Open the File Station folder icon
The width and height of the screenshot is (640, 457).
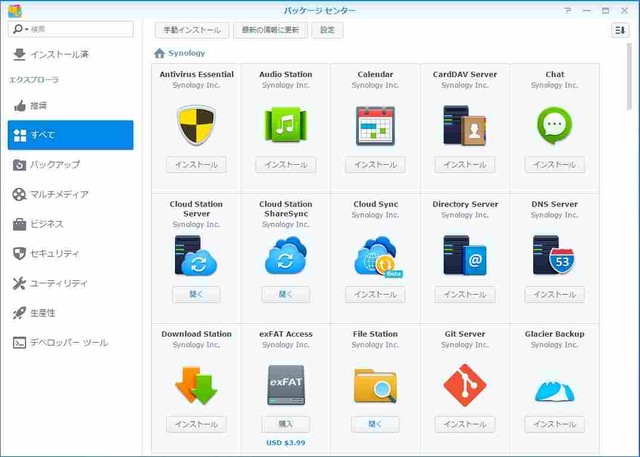pyautogui.click(x=375, y=386)
